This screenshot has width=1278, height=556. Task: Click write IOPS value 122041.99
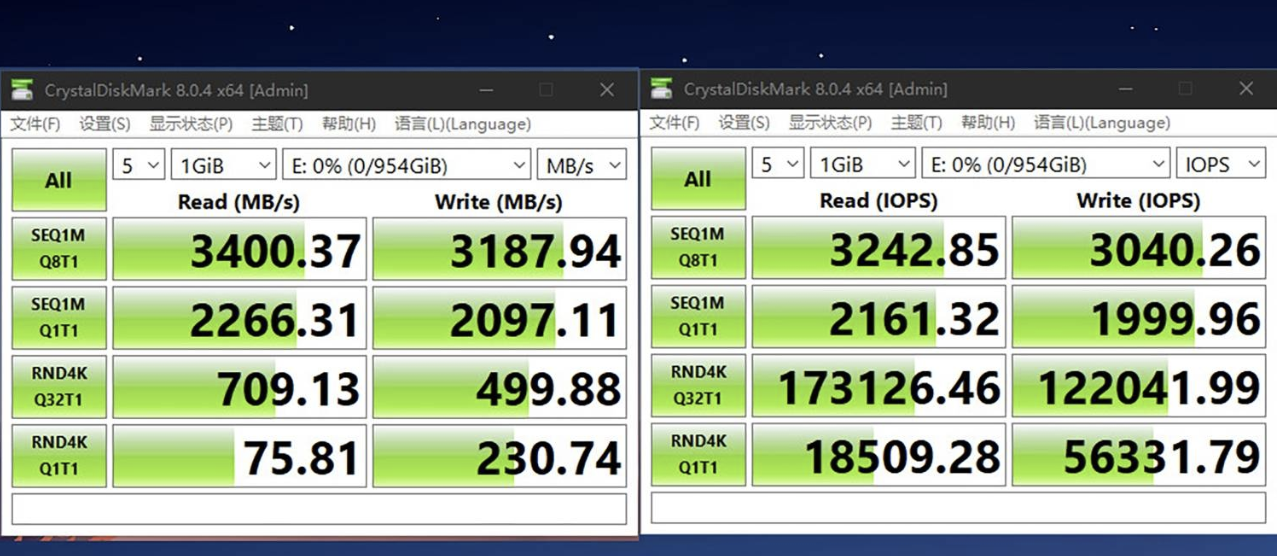(x=1139, y=386)
